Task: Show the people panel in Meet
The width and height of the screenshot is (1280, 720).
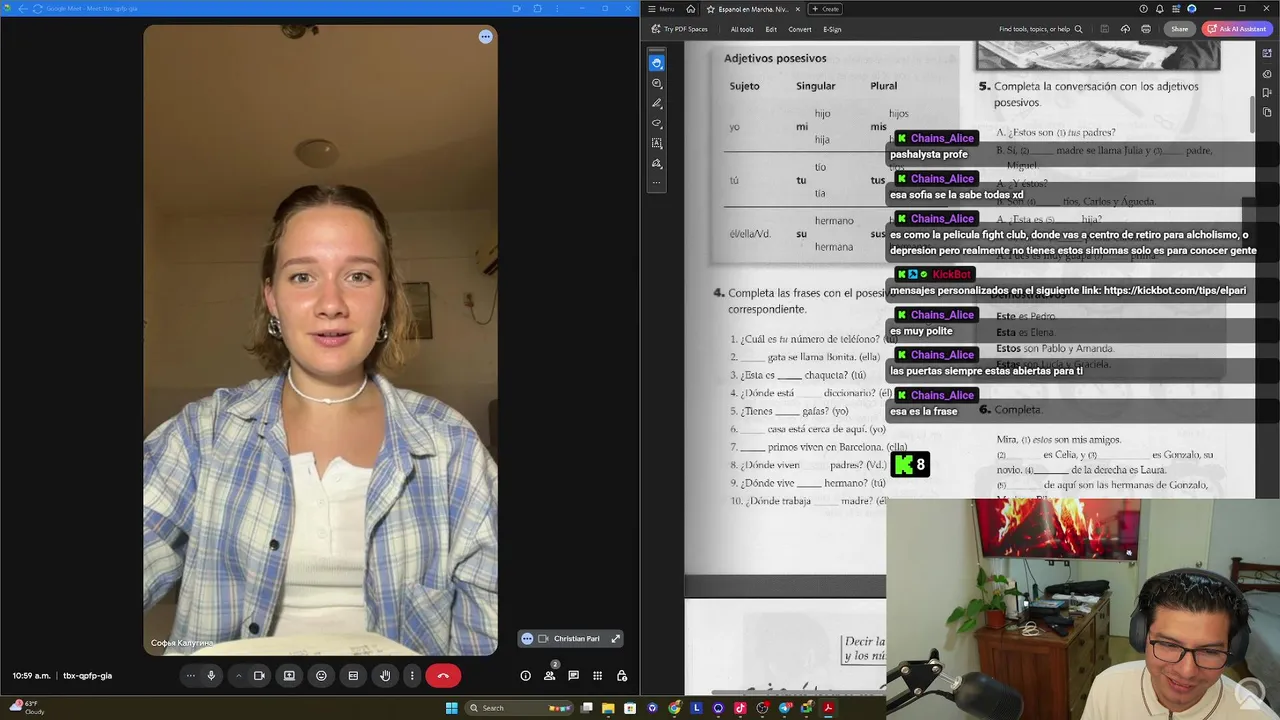Action: coord(549,676)
